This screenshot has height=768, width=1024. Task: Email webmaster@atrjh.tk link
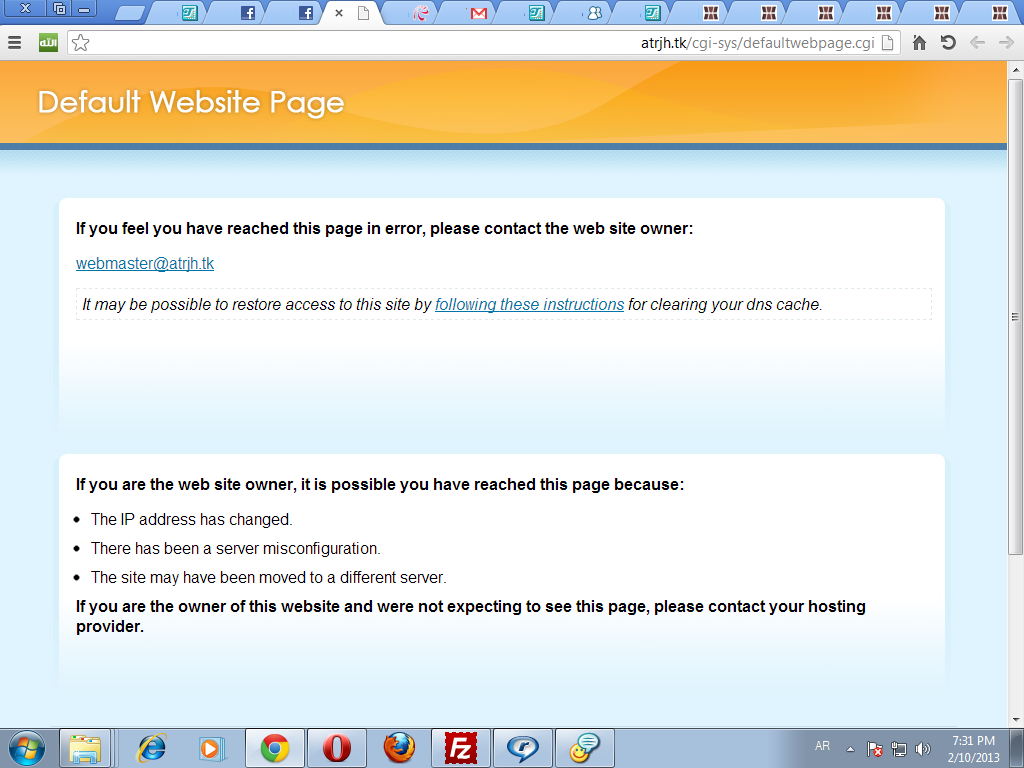pyautogui.click(x=145, y=263)
